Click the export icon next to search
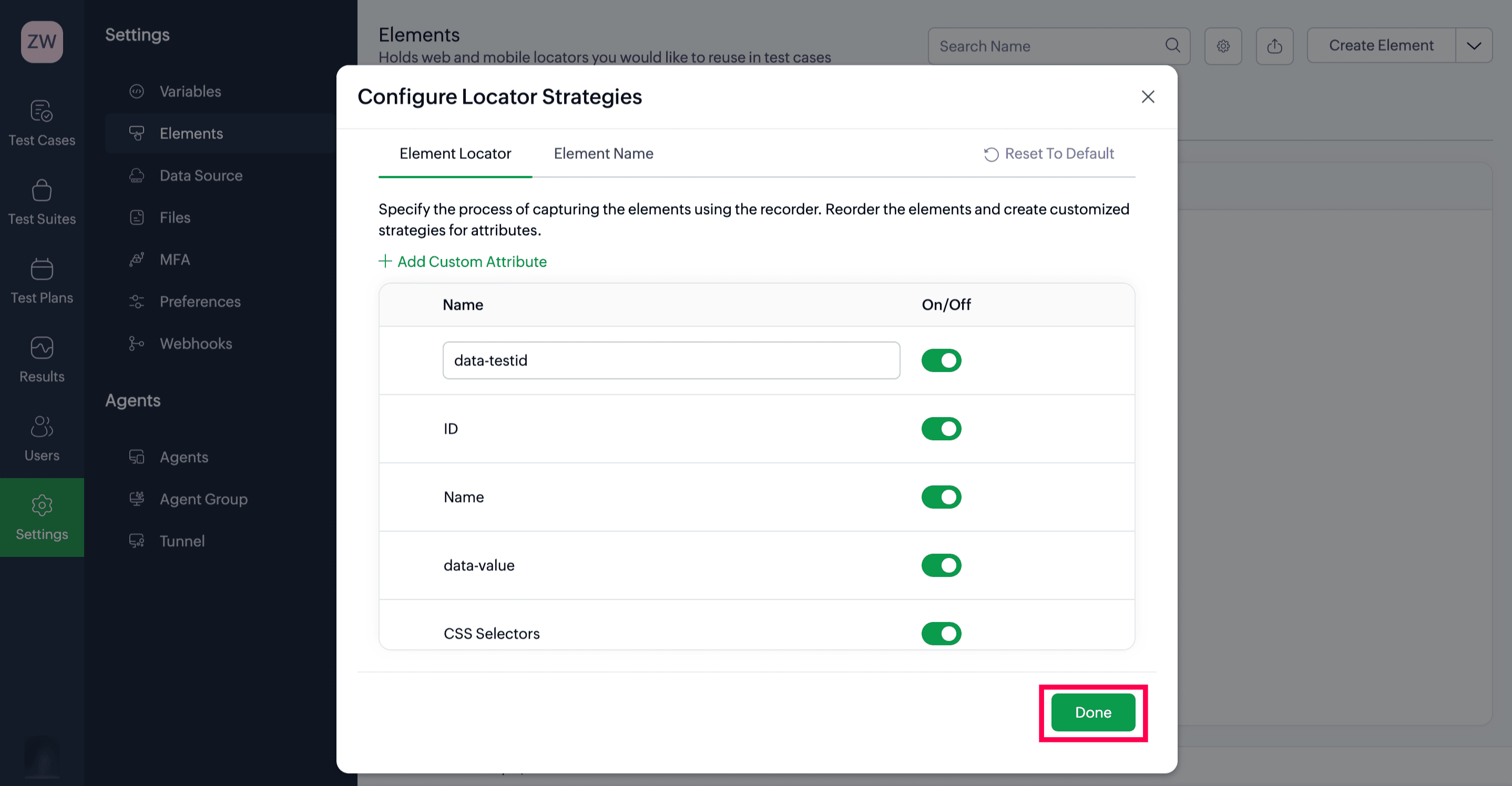 click(x=1274, y=46)
